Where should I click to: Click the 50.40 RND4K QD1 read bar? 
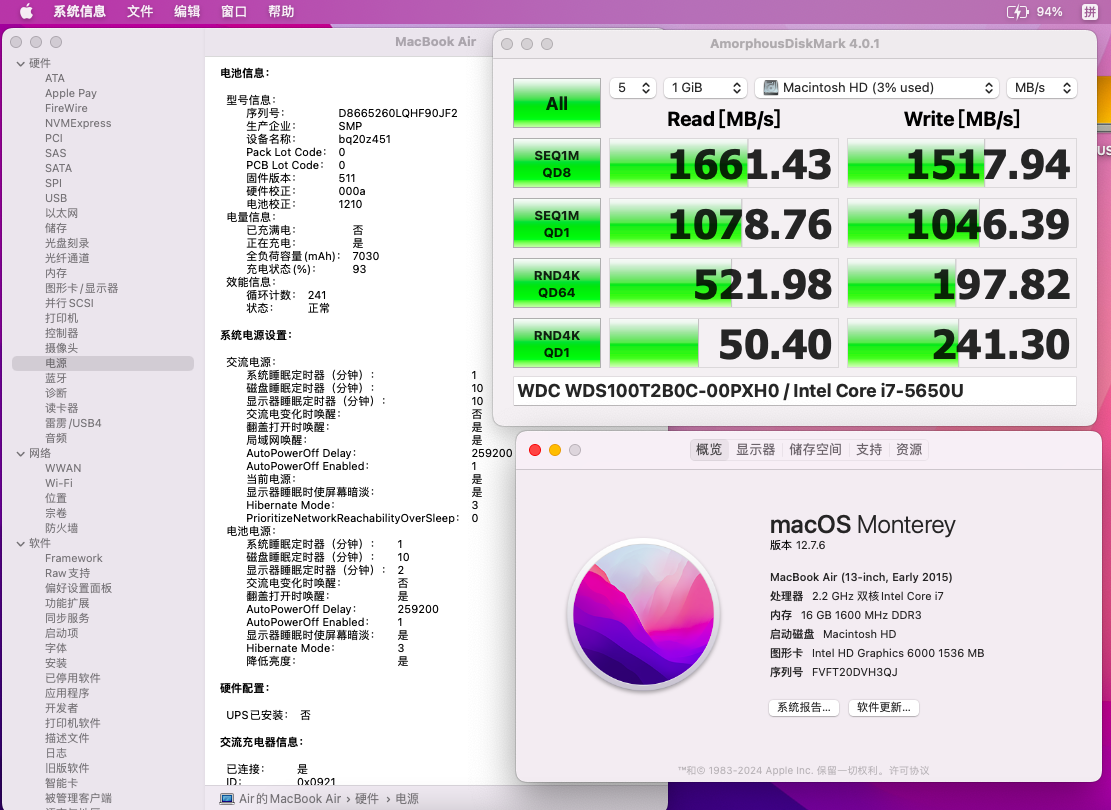point(724,344)
